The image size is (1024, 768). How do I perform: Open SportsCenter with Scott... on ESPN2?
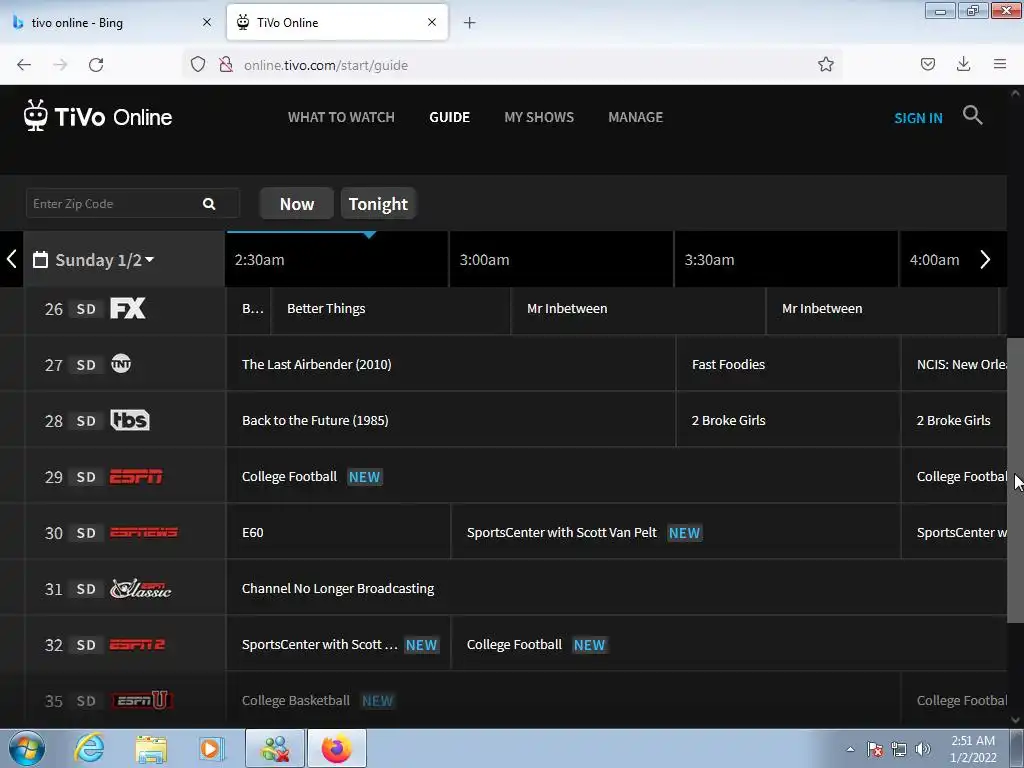(x=338, y=645)
